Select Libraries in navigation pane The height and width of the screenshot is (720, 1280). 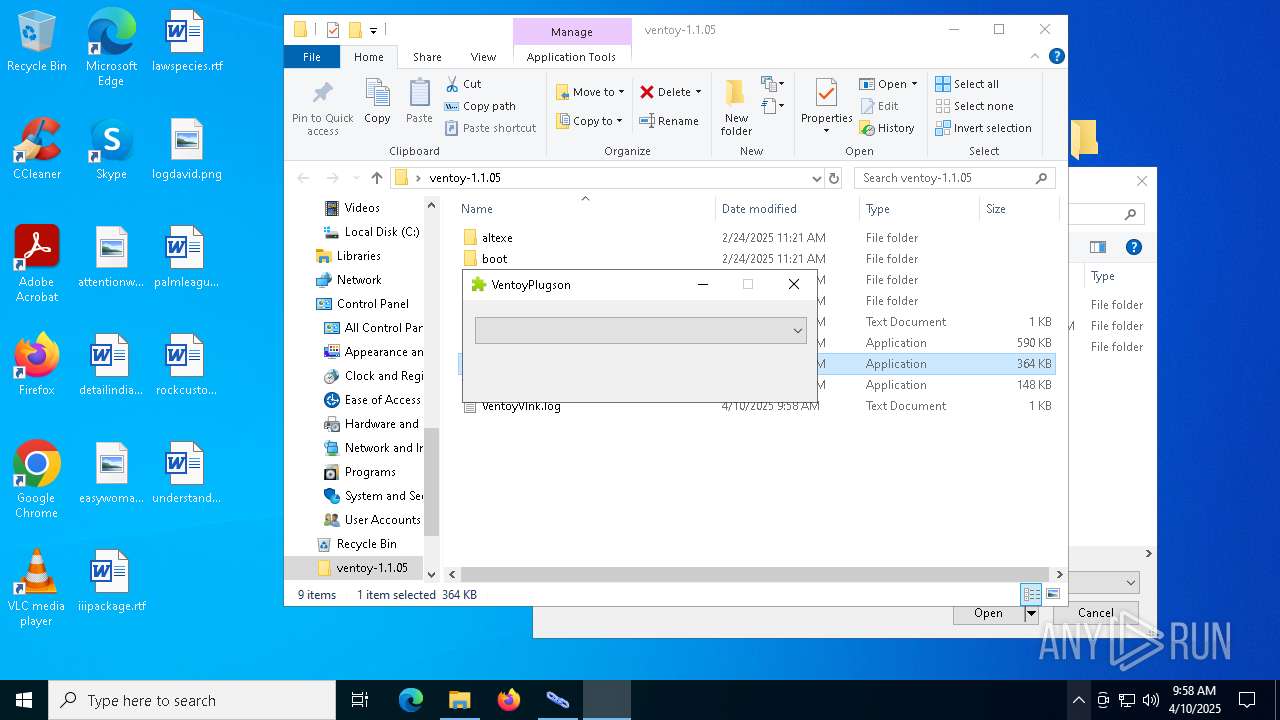click(x=358, y=256)
